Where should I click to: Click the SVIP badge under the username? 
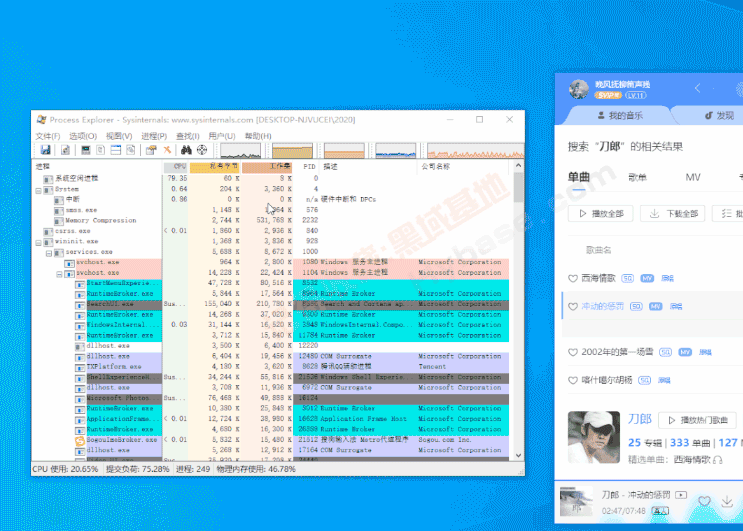pyautogui.click(x=608, y=95)
